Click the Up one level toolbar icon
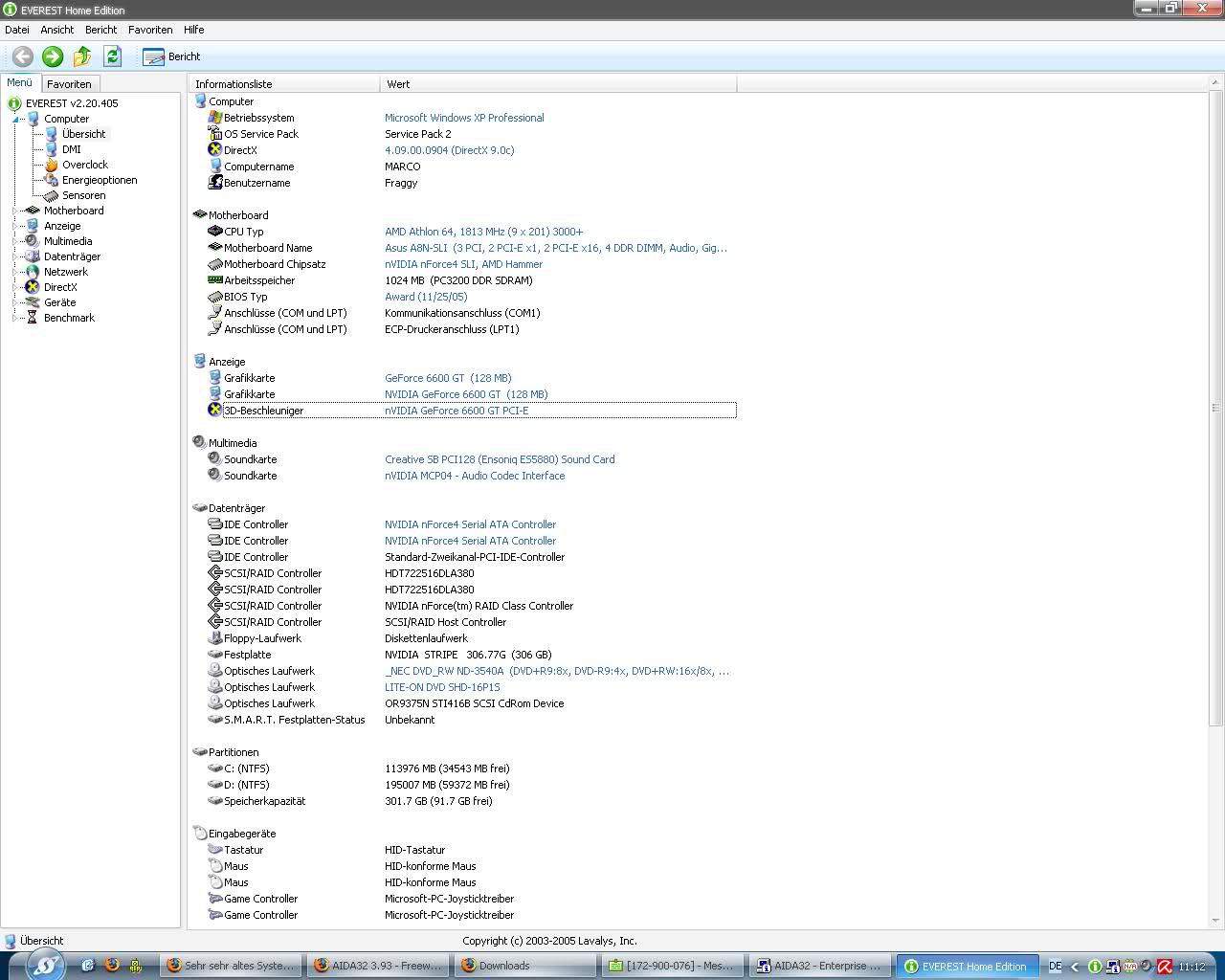Viewport: 1225px width, 980px height. pyautogui.click(x=82, y=56)
